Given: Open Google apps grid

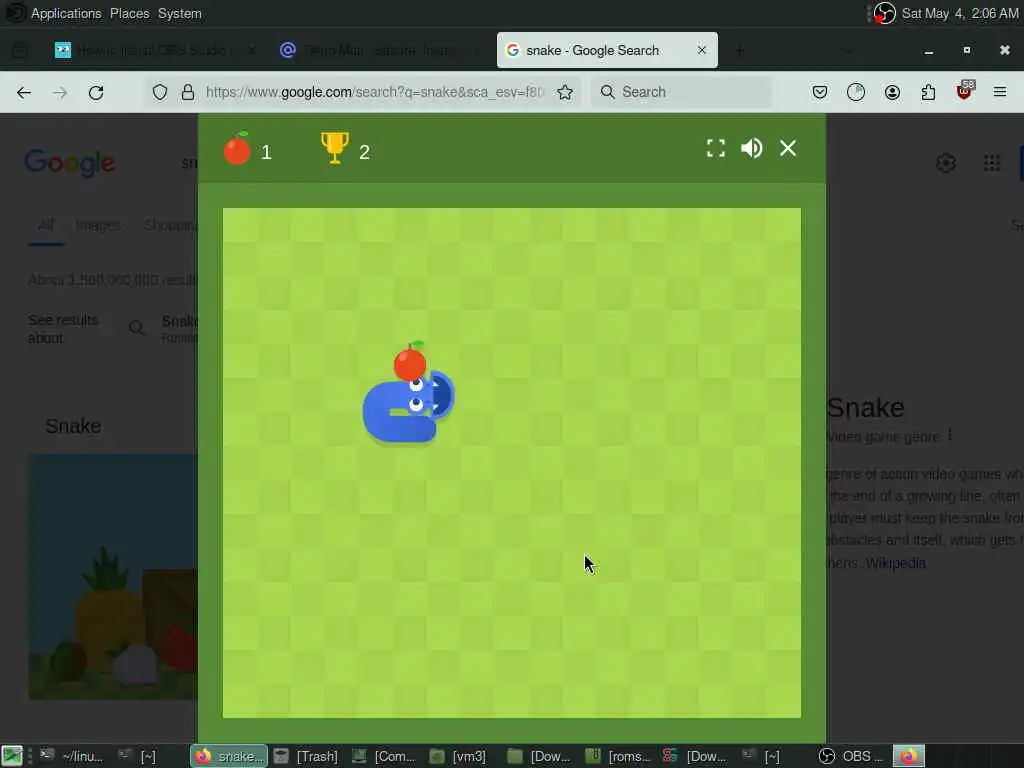Looking at the screenshot, I should tap(991, 163).
